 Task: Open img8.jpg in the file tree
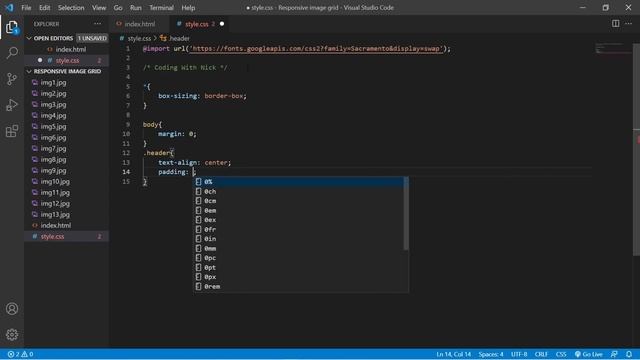[67, 160]
